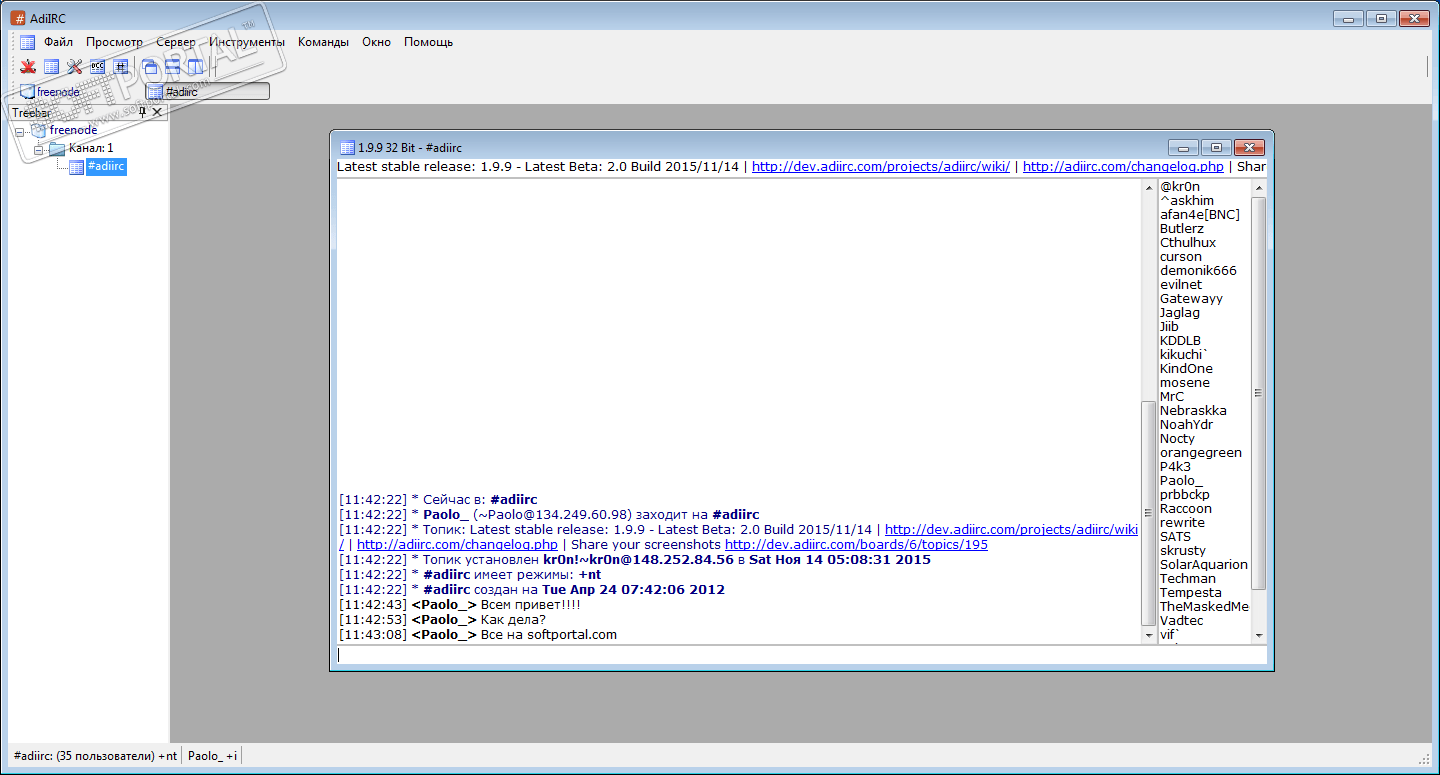
Task: Select #adiirc in the Treebar tree
Action: (x=106, y=166)
